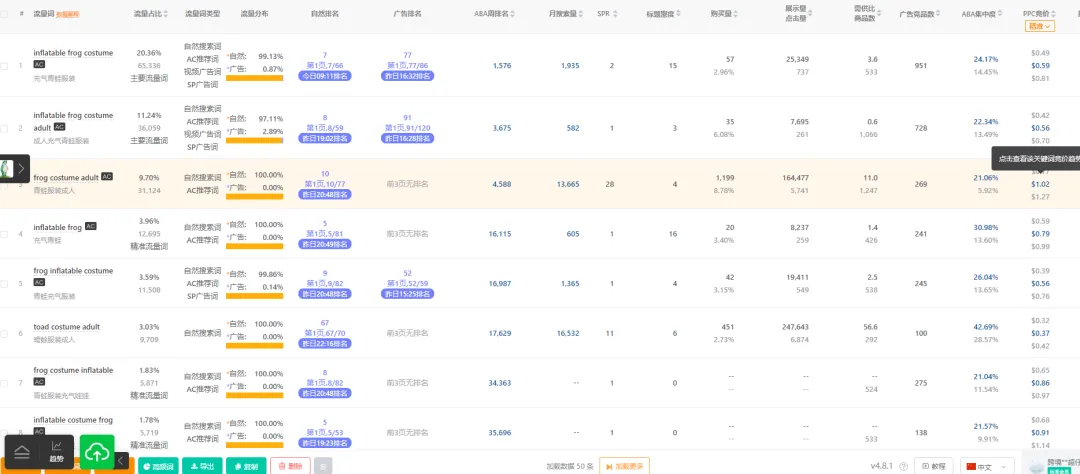This screenshot has height=474, width=1080.
Task: Click ABA rank 1,576 link
Action: [502, 66]
